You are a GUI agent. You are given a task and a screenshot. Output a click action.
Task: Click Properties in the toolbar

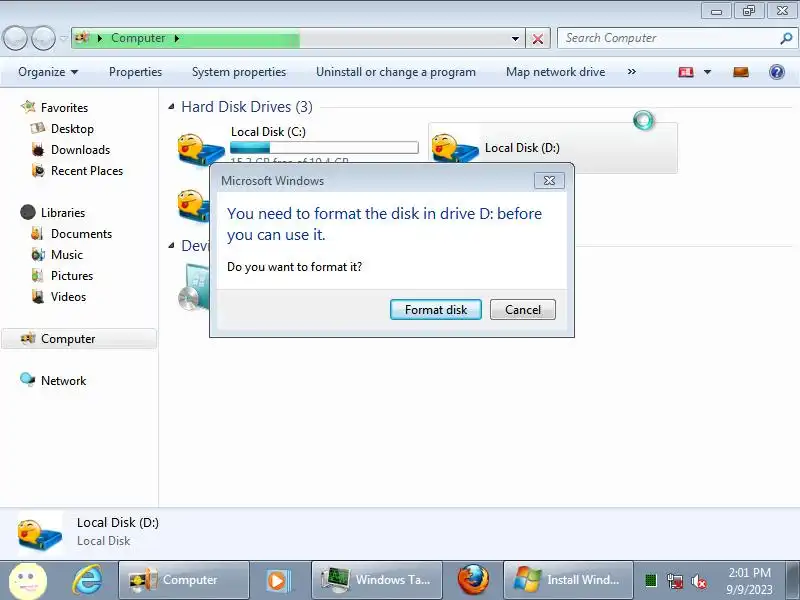click(x=135, y=72)
